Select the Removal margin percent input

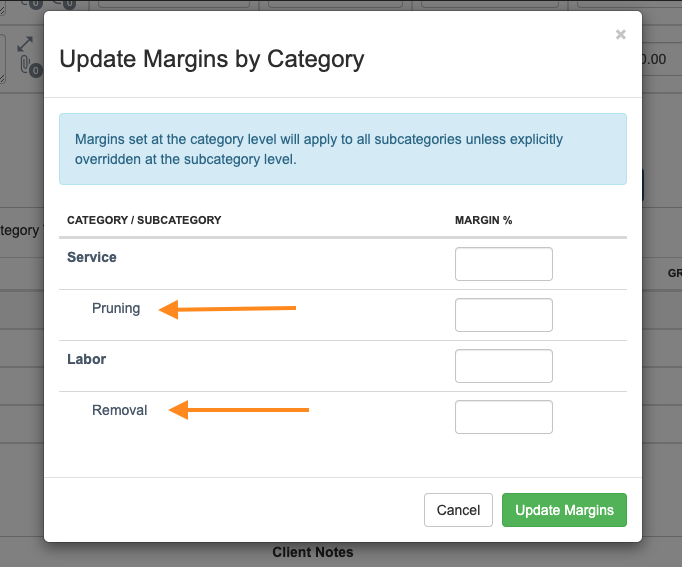503,417
